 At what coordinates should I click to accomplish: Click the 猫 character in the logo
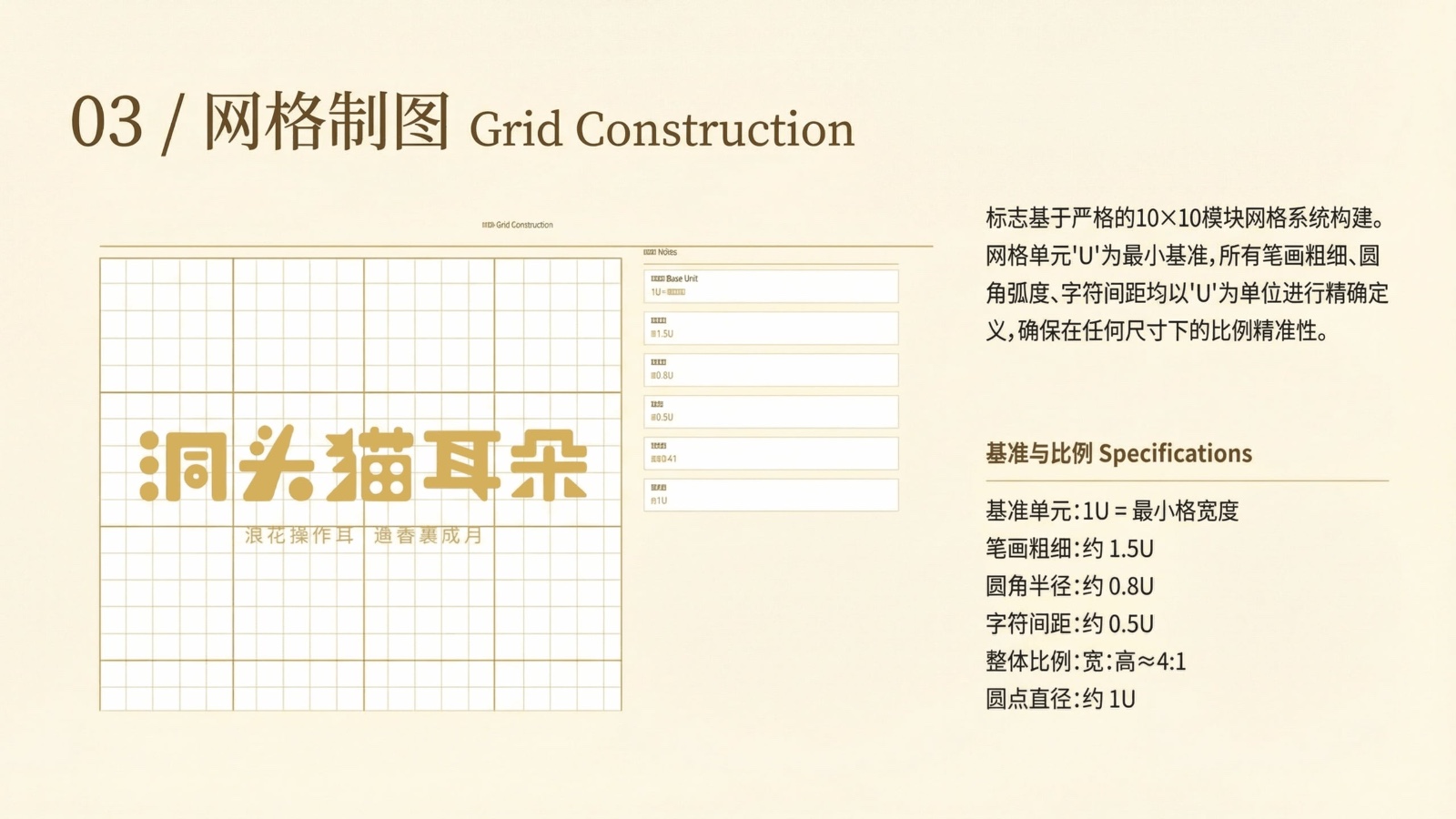coord(369,464)
